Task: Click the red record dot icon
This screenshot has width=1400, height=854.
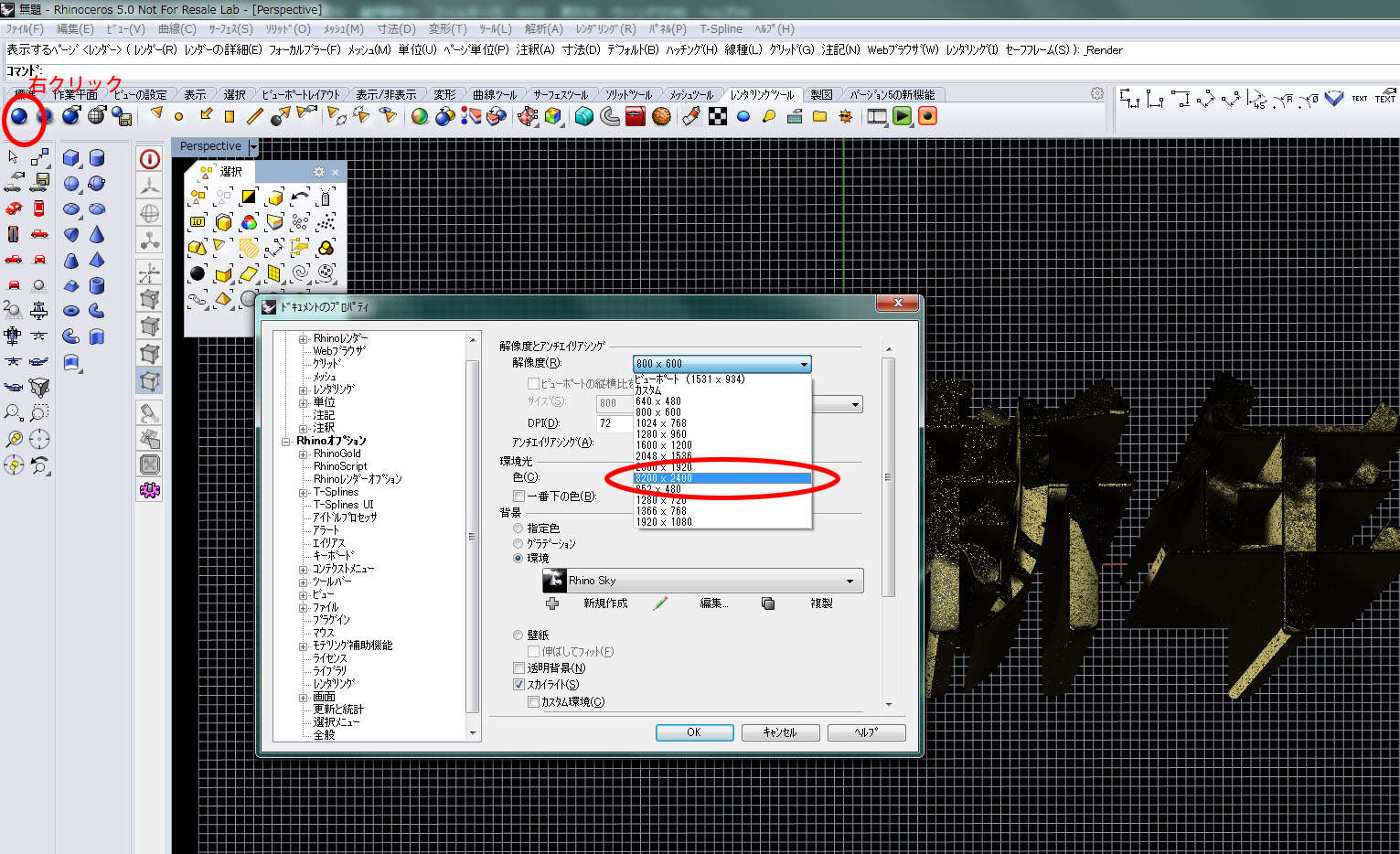Action: tap(927, 116)
